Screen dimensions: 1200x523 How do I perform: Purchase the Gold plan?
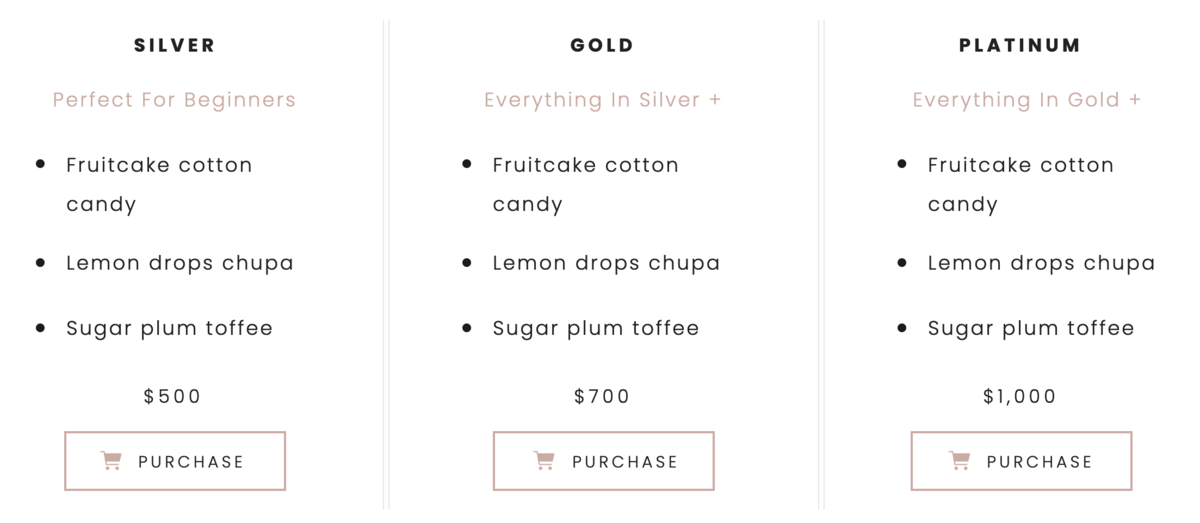click(x=603, y=461)
